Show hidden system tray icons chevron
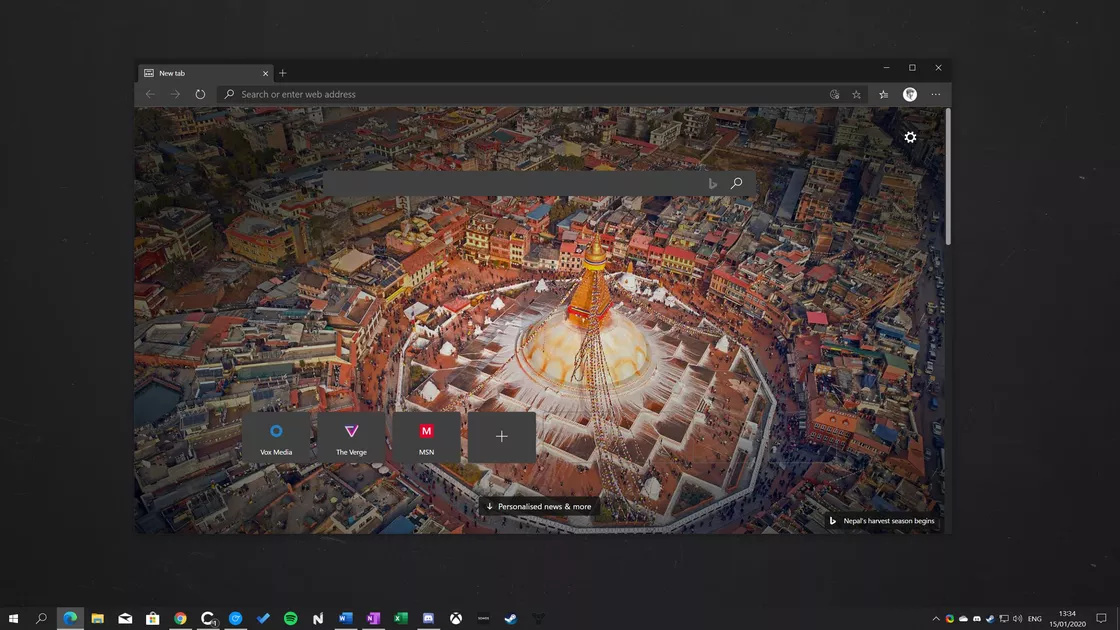1120x630 pixels. [x=936, y=619]
